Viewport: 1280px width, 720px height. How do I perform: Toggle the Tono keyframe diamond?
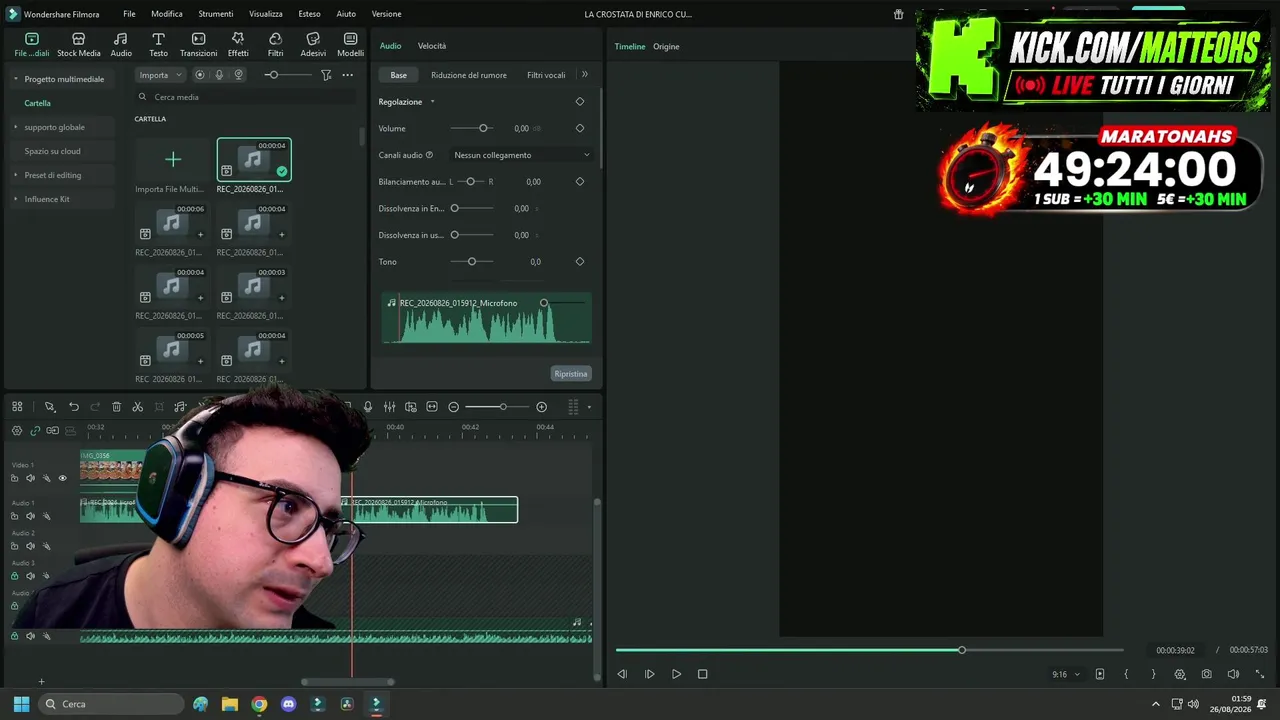click(x=580, y=261)
